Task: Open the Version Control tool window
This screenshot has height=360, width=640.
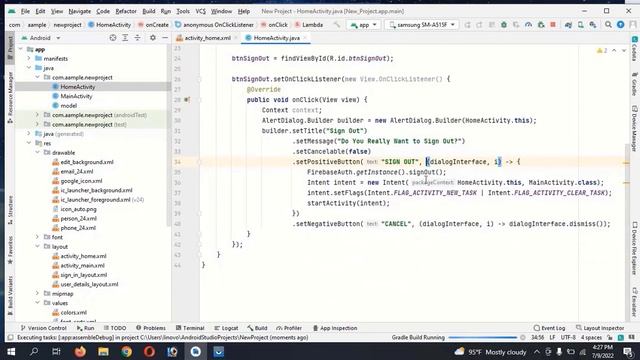Action: click(43, 328)
